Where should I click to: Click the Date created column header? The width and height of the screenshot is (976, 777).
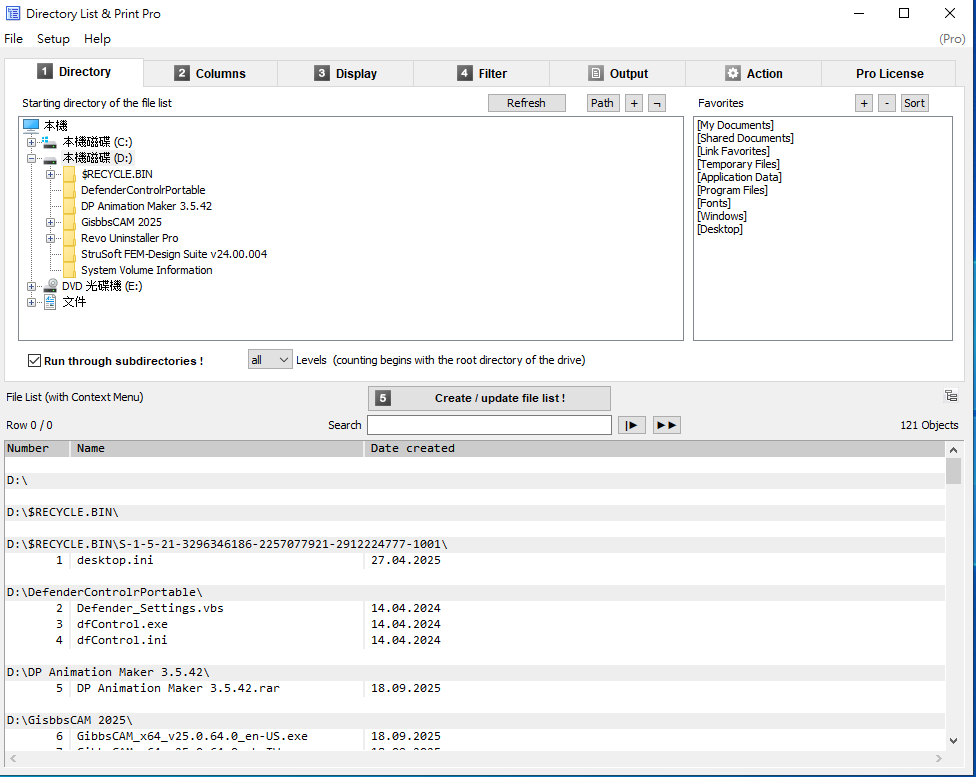654,449
